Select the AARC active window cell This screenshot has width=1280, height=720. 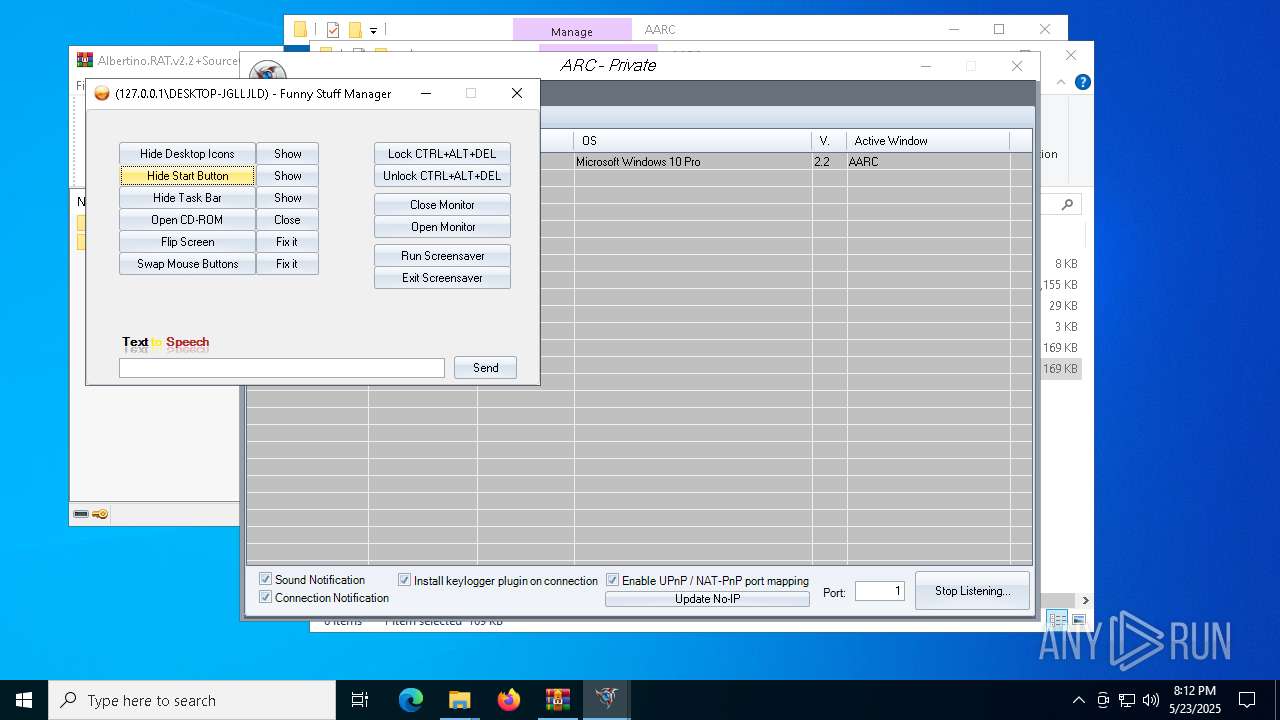pos(928,161)
